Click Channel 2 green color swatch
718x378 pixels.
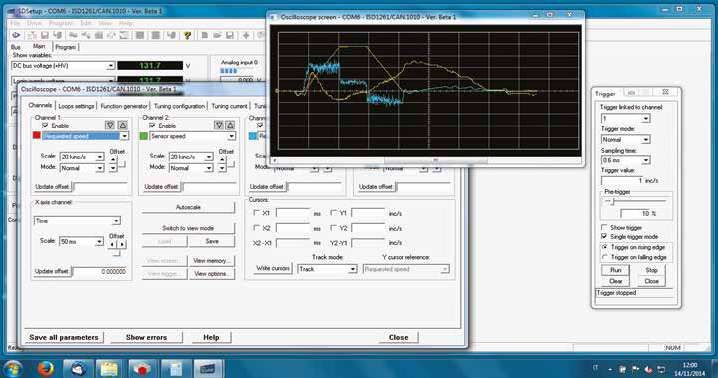click(x=144, y=136)
